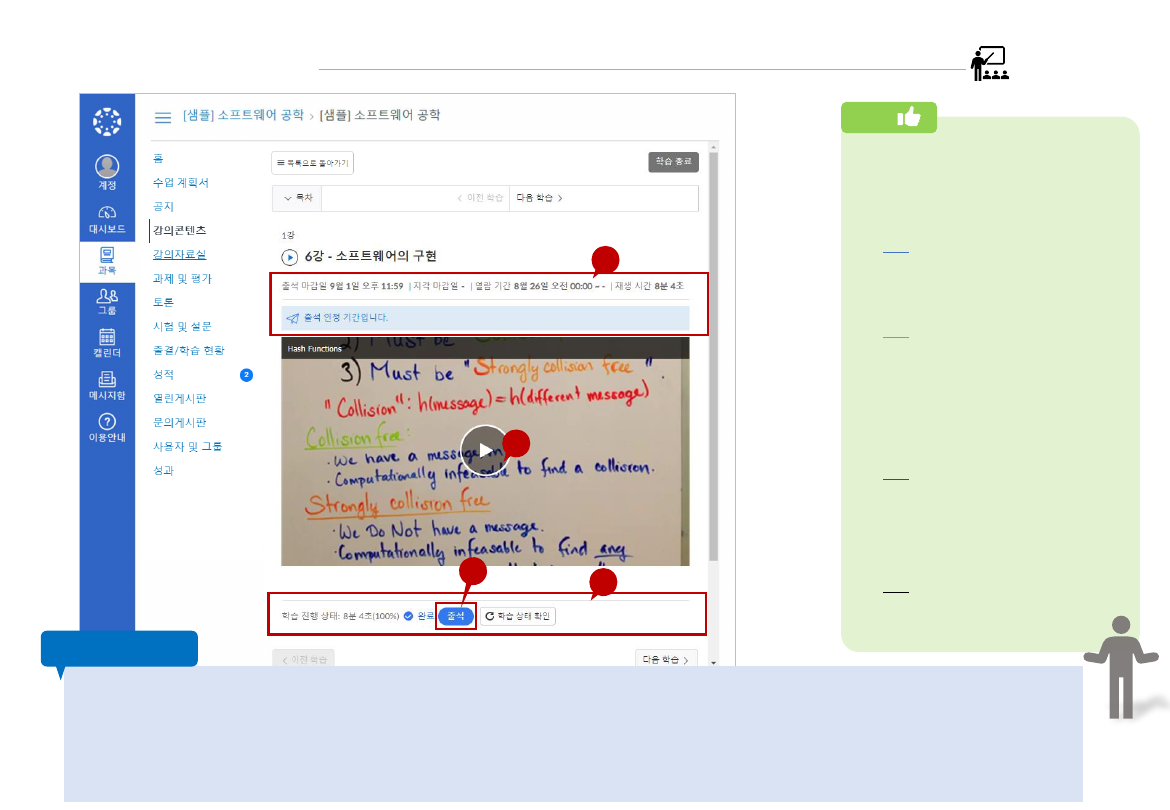Click the Canvas logo in sidebar
Viewport: 1170px width, 810px height.
point(107,121)
